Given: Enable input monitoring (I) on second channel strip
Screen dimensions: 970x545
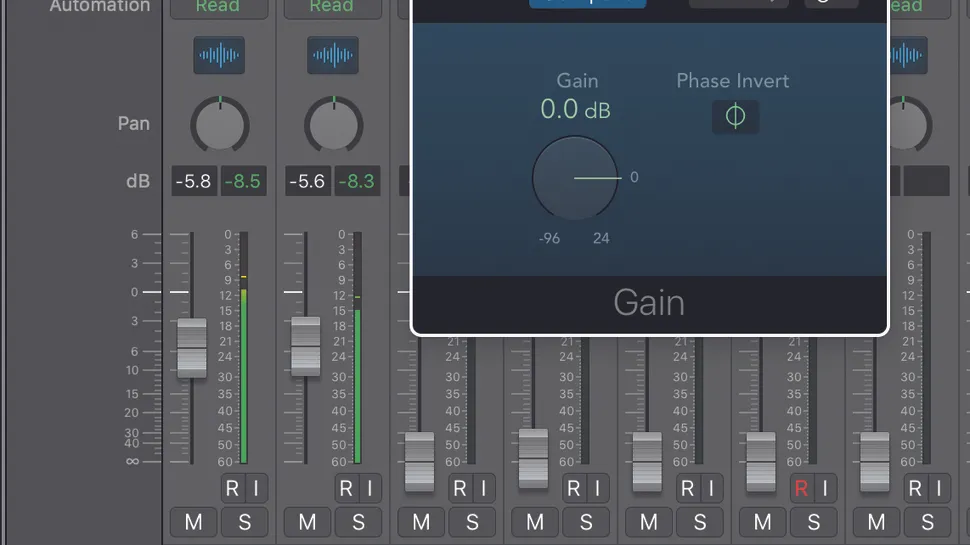Looking at the screenshot, I should point(370,489).
